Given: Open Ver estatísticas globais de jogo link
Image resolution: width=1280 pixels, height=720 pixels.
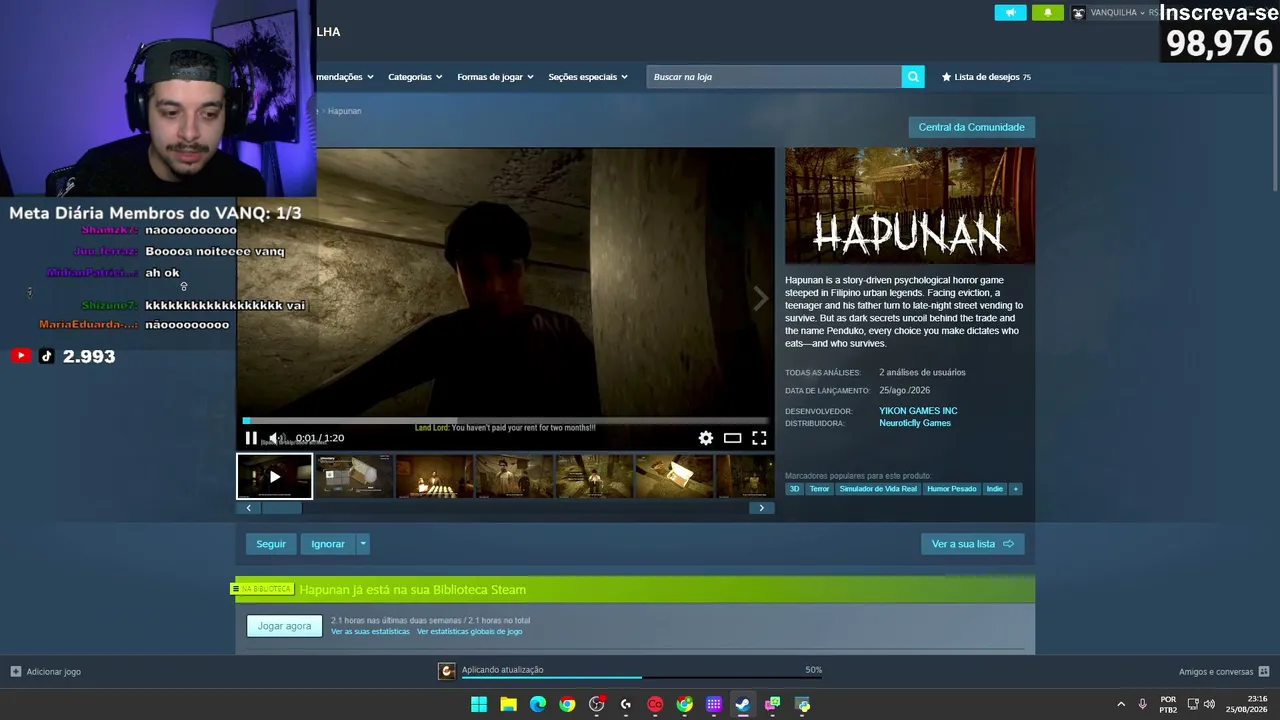Looking at the screenshot, I should click(x=469, y=632).
